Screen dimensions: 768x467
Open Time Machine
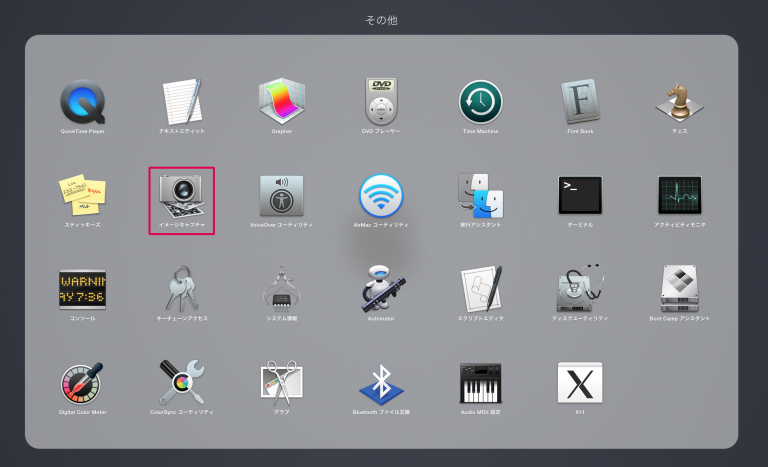point(480,102)
